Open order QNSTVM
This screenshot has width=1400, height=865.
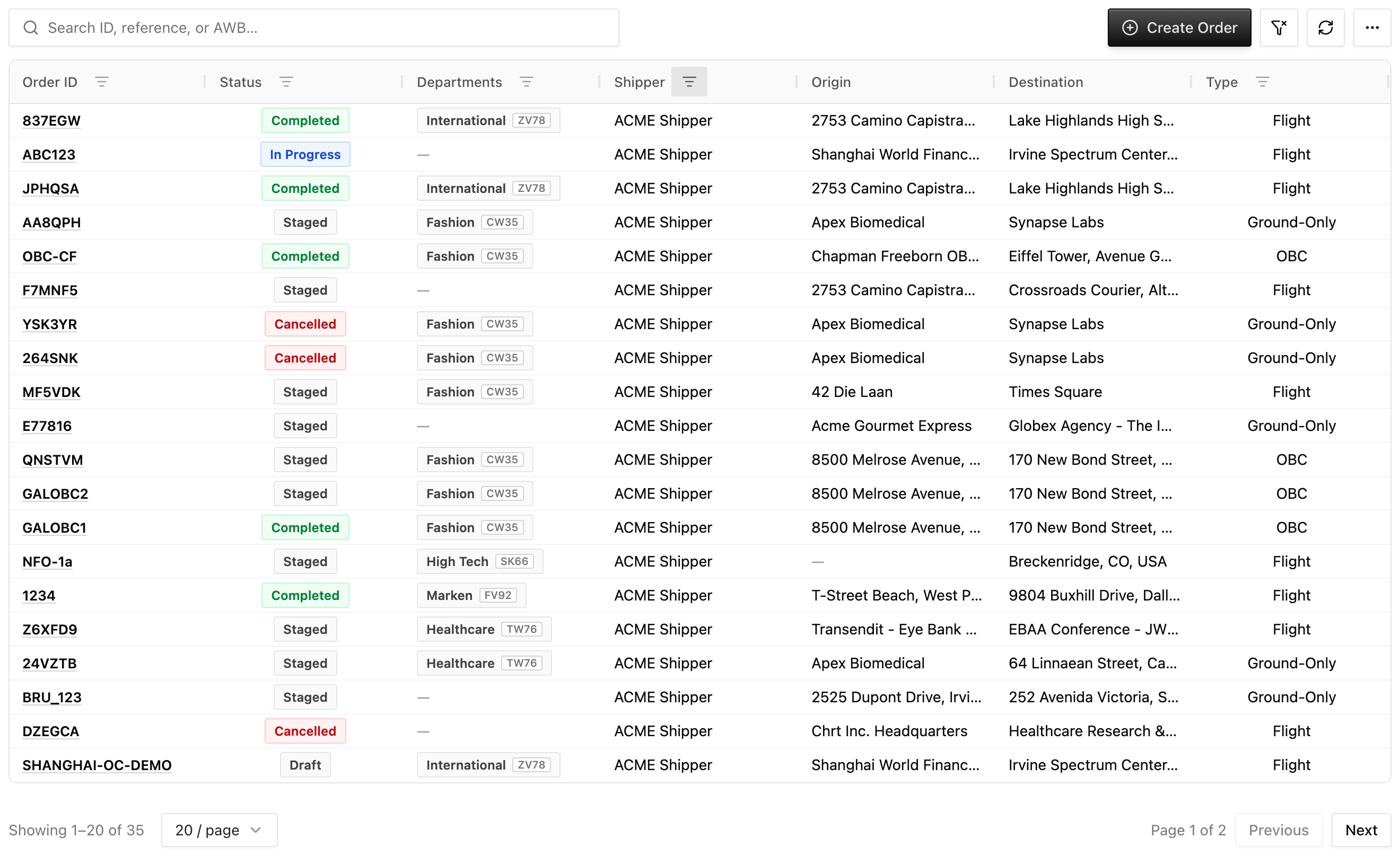52,460
